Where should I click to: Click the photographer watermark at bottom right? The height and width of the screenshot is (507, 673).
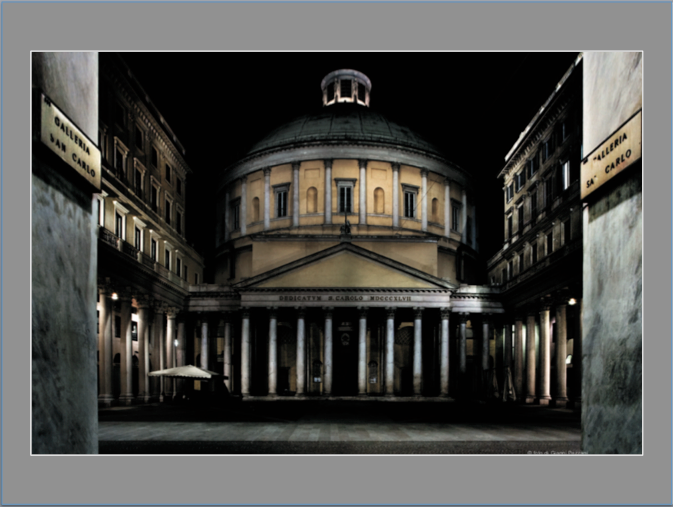(558, 451)
